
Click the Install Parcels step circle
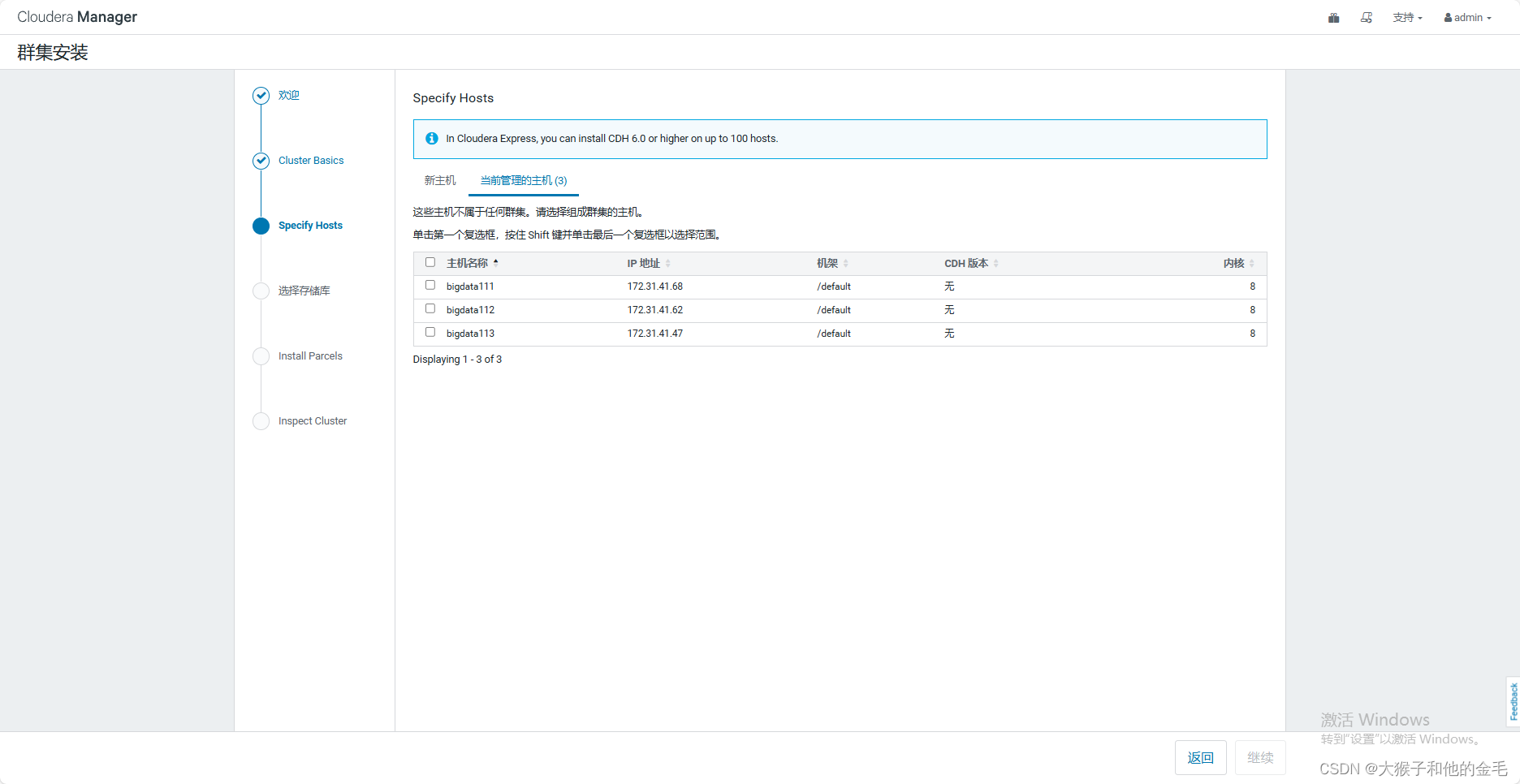(261, 356)
